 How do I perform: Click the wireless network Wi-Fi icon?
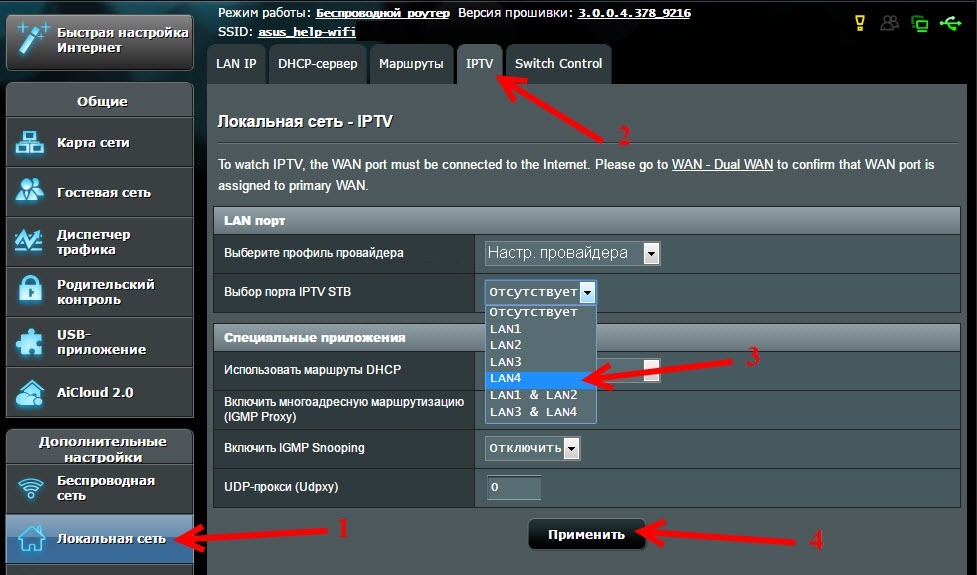click(x=31, y=488)
